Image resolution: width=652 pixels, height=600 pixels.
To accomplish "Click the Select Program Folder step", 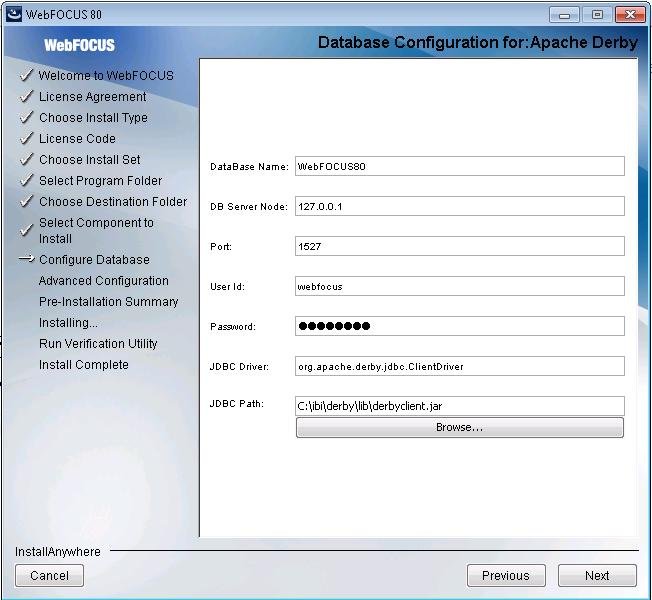I will pos(100,180).
